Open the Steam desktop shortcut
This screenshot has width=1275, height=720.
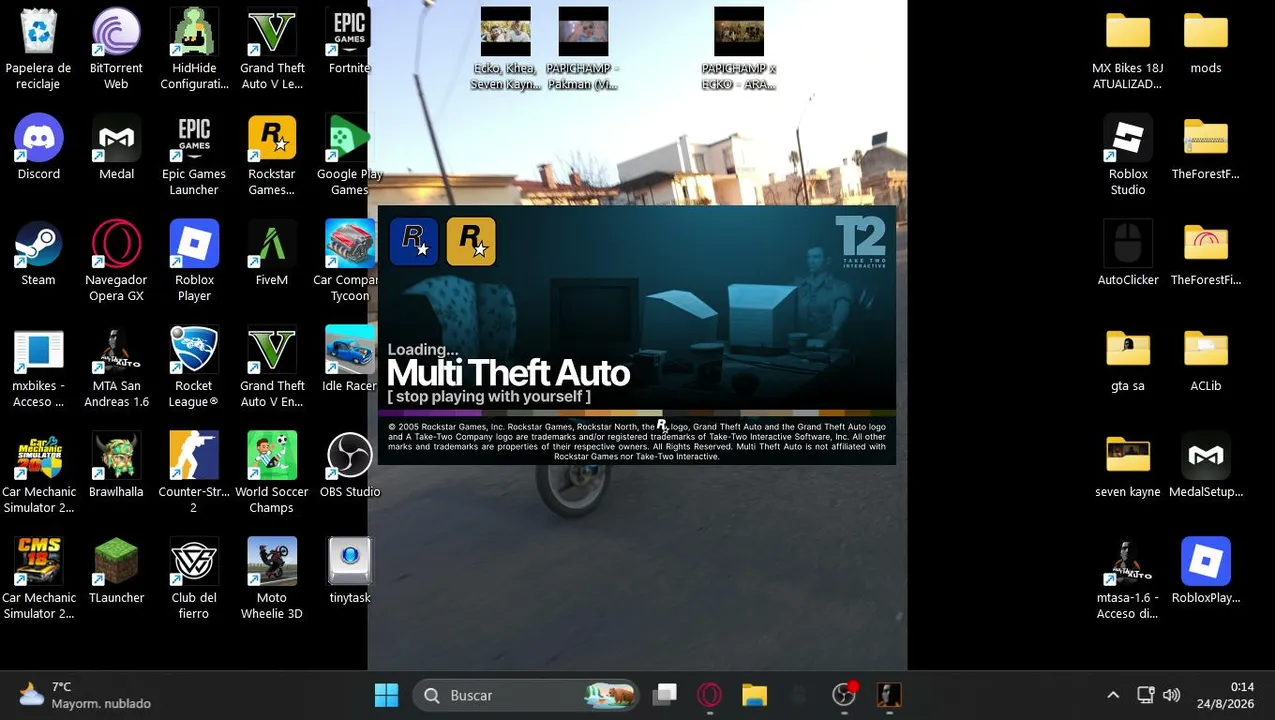38,253
